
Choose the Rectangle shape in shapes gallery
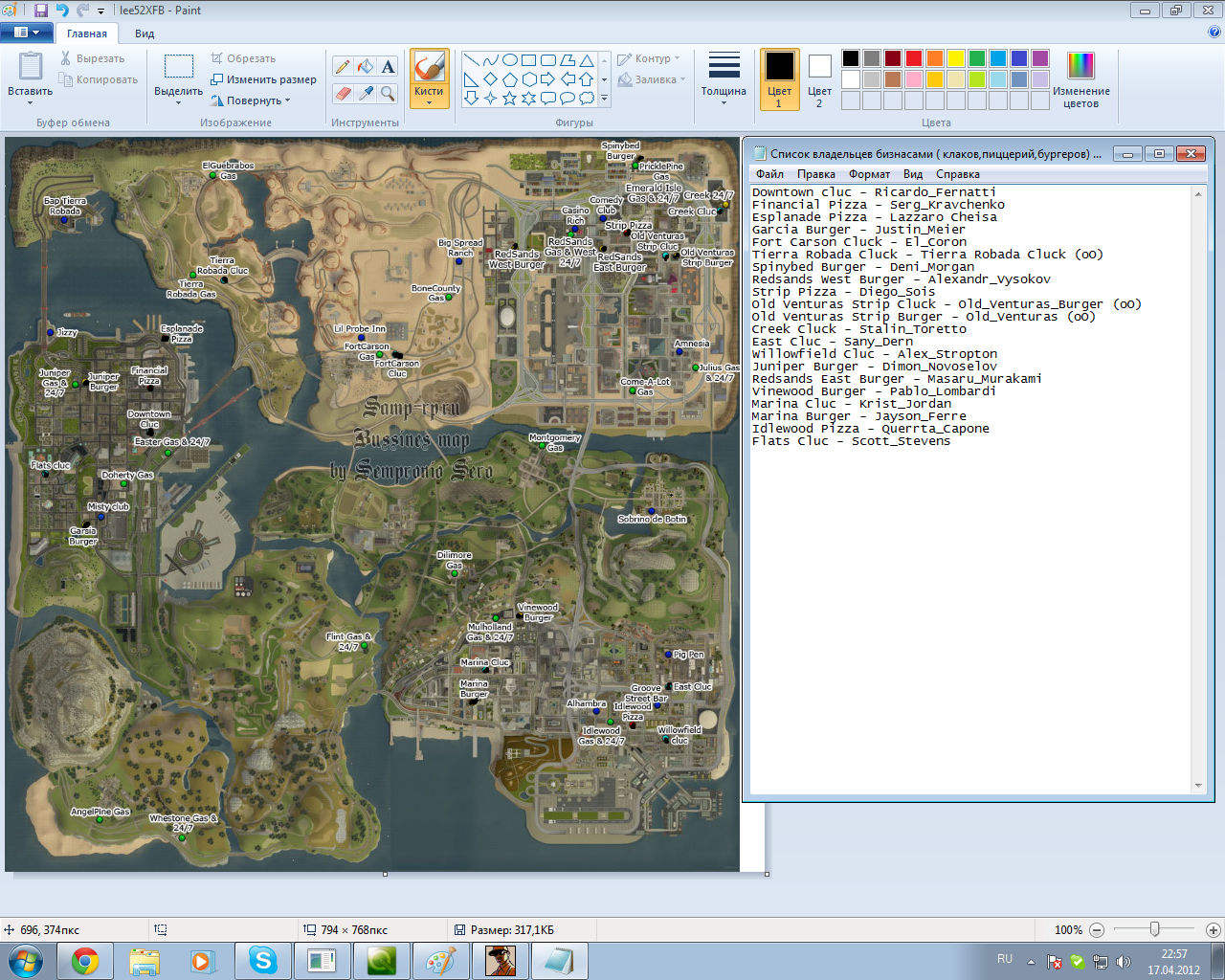pos(529,59)
